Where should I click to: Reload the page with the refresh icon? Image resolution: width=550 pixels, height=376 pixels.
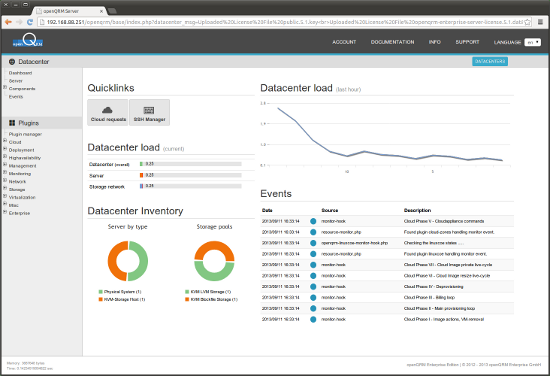(x=30, y=22)
